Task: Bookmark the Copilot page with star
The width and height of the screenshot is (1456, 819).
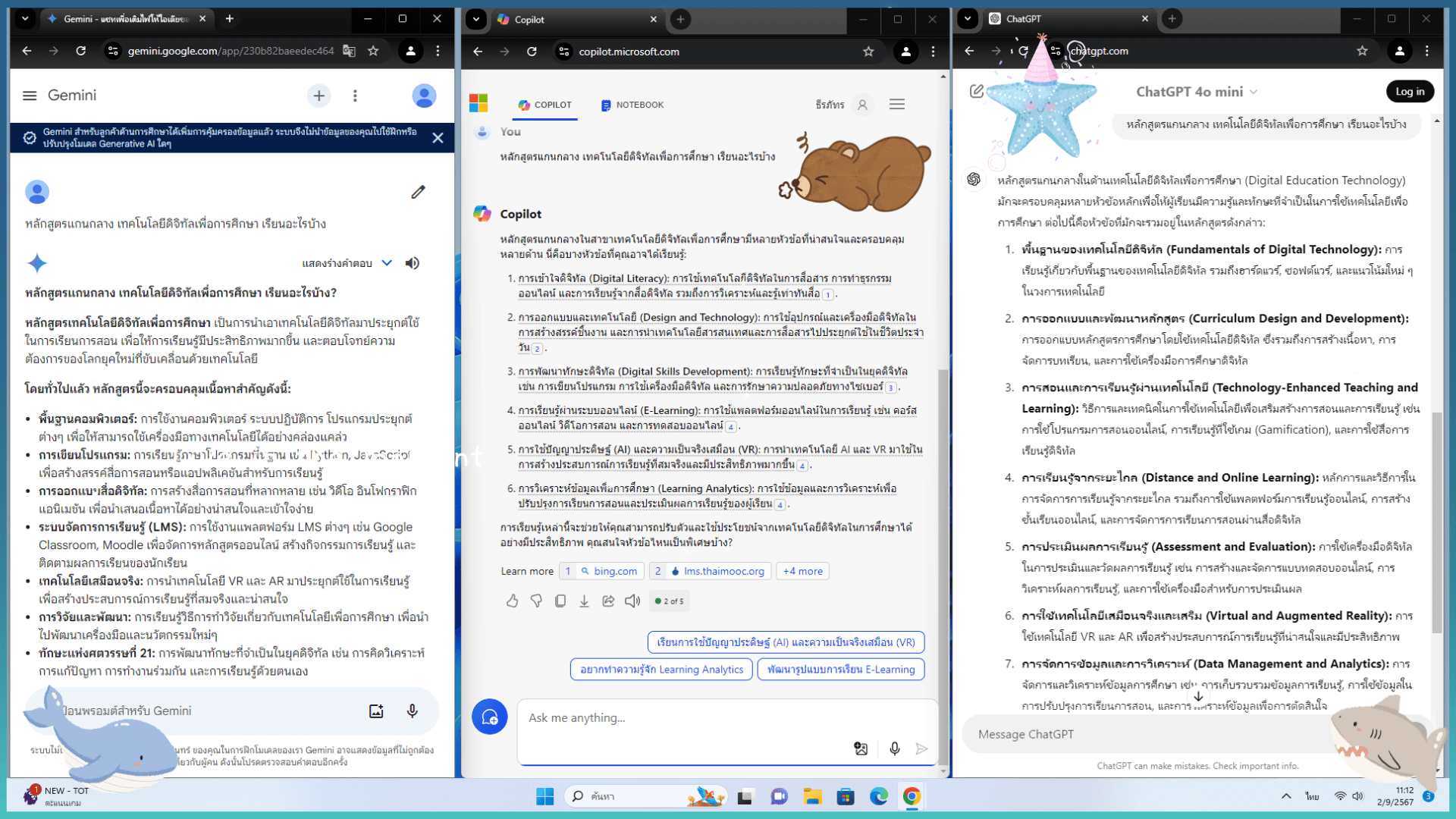Action: (x=868, y=52)
